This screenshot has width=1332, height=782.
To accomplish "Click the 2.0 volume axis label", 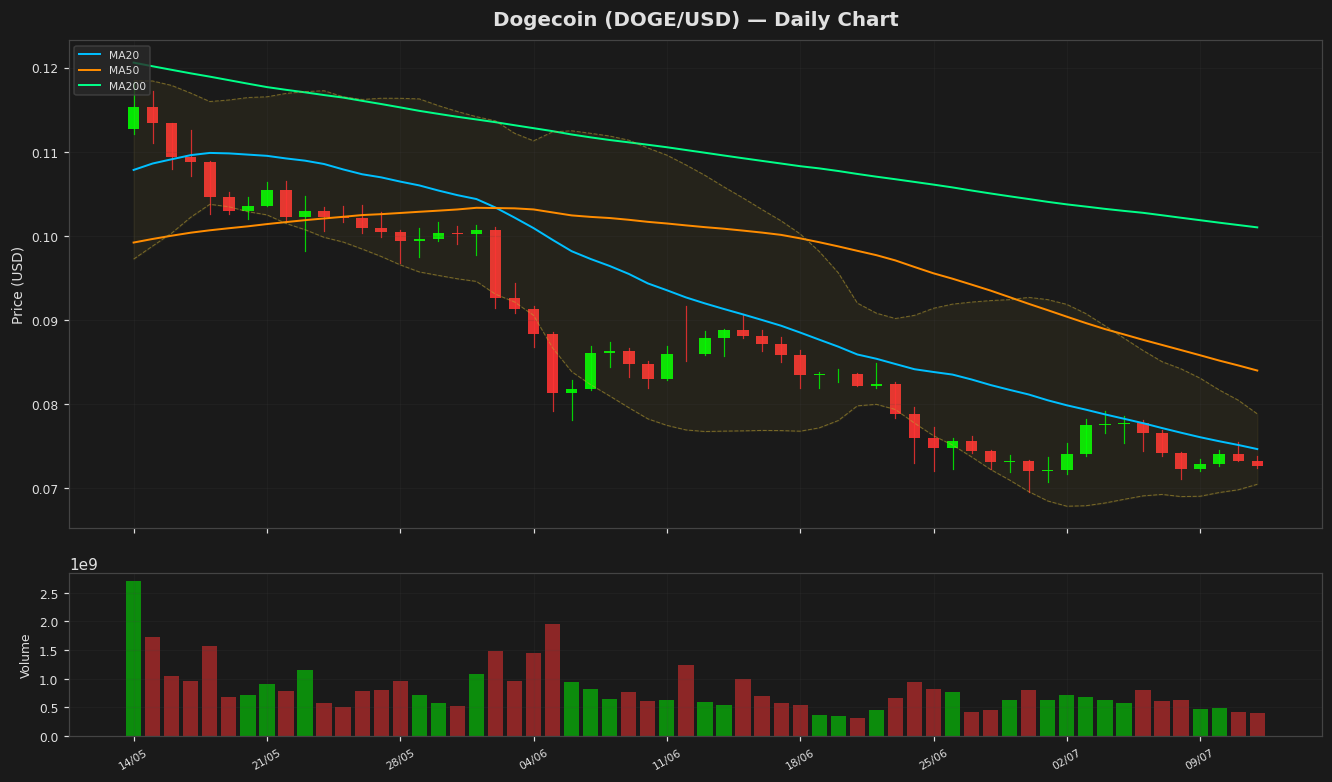I will (x=49, y=622).
